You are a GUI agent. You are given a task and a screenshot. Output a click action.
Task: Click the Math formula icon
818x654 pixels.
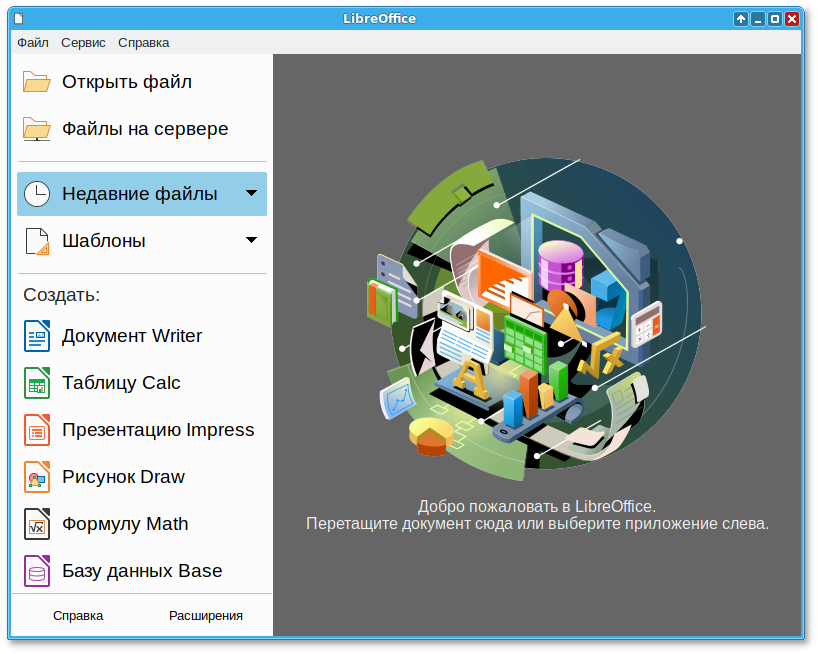tap(37, 524)
